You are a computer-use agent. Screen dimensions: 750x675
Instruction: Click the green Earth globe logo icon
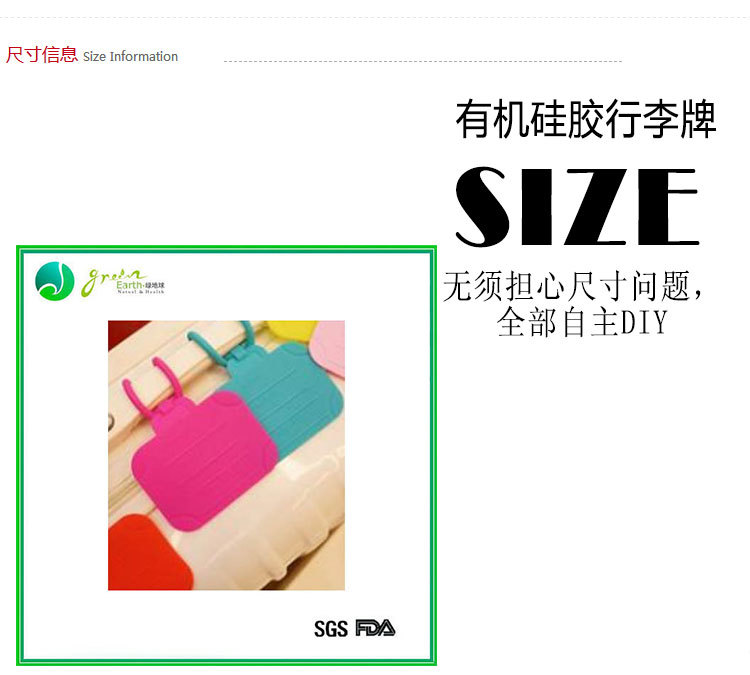tap(55, 281)
